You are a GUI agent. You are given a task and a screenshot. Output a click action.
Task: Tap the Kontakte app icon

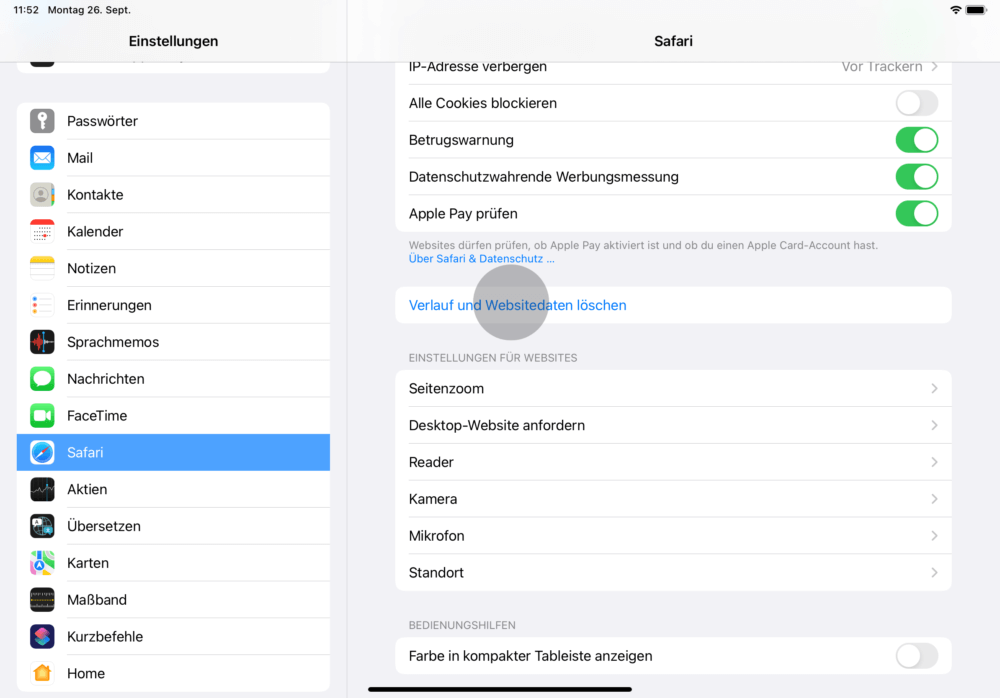click(42, 195)
